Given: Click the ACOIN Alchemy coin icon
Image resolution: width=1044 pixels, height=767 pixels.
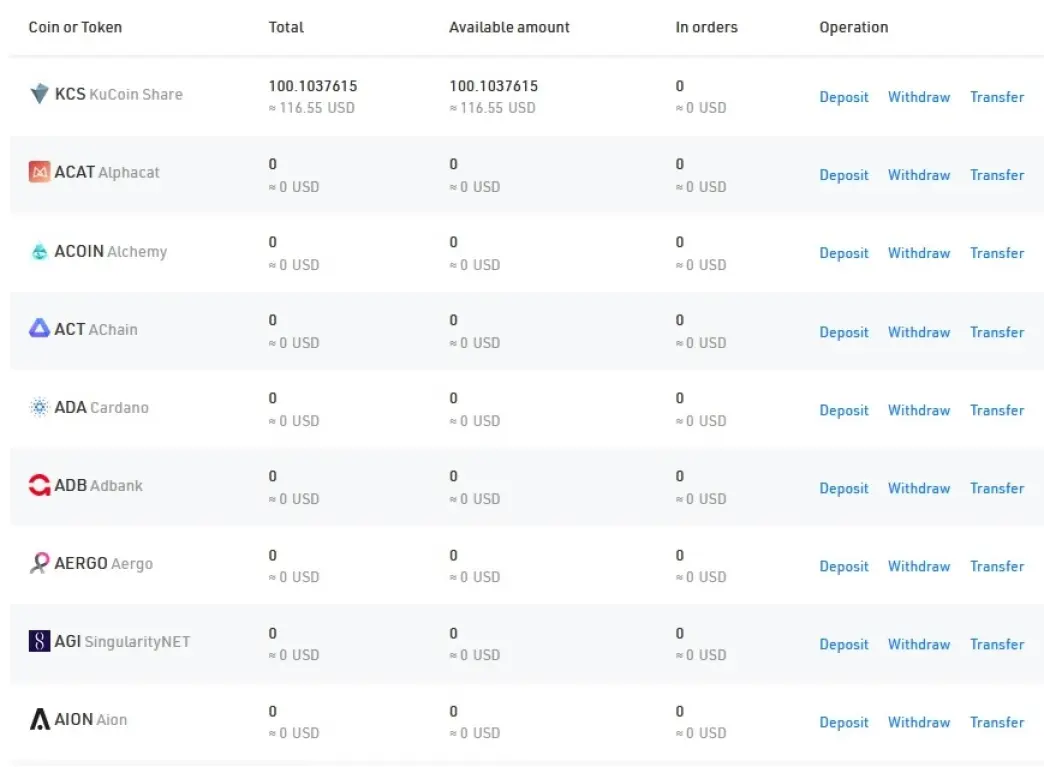Looking at the screenshot, I should point(39,251).
